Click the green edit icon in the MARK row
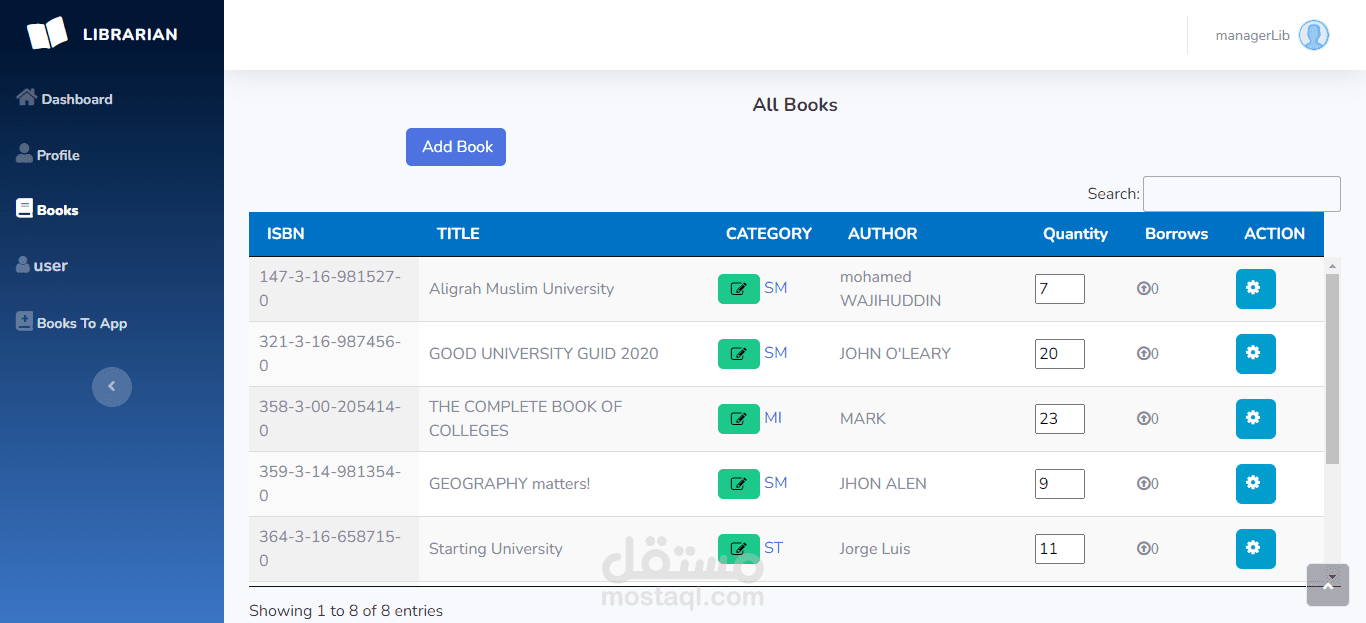 coord(739,419)
